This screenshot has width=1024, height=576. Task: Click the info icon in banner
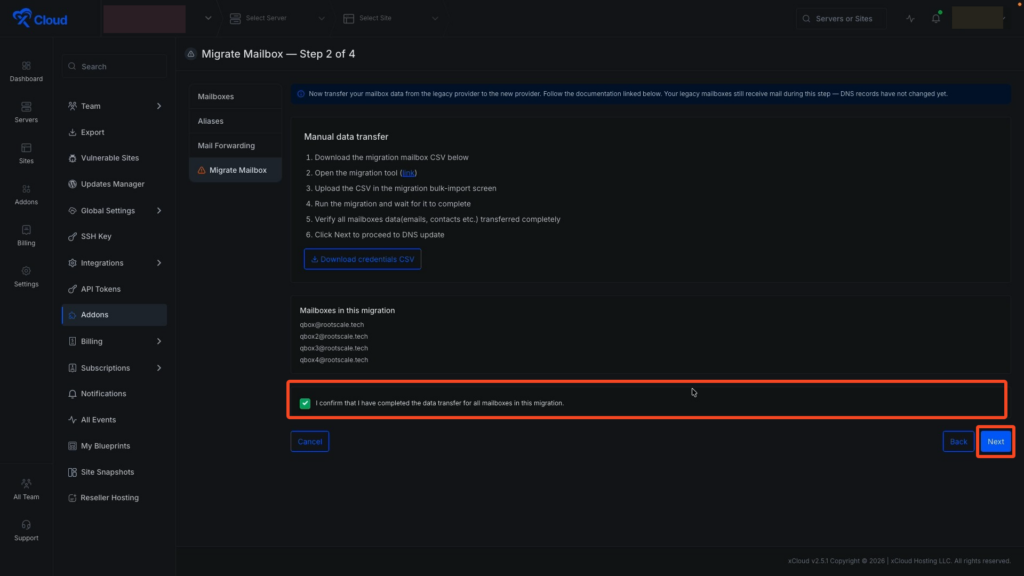[301, 94]
